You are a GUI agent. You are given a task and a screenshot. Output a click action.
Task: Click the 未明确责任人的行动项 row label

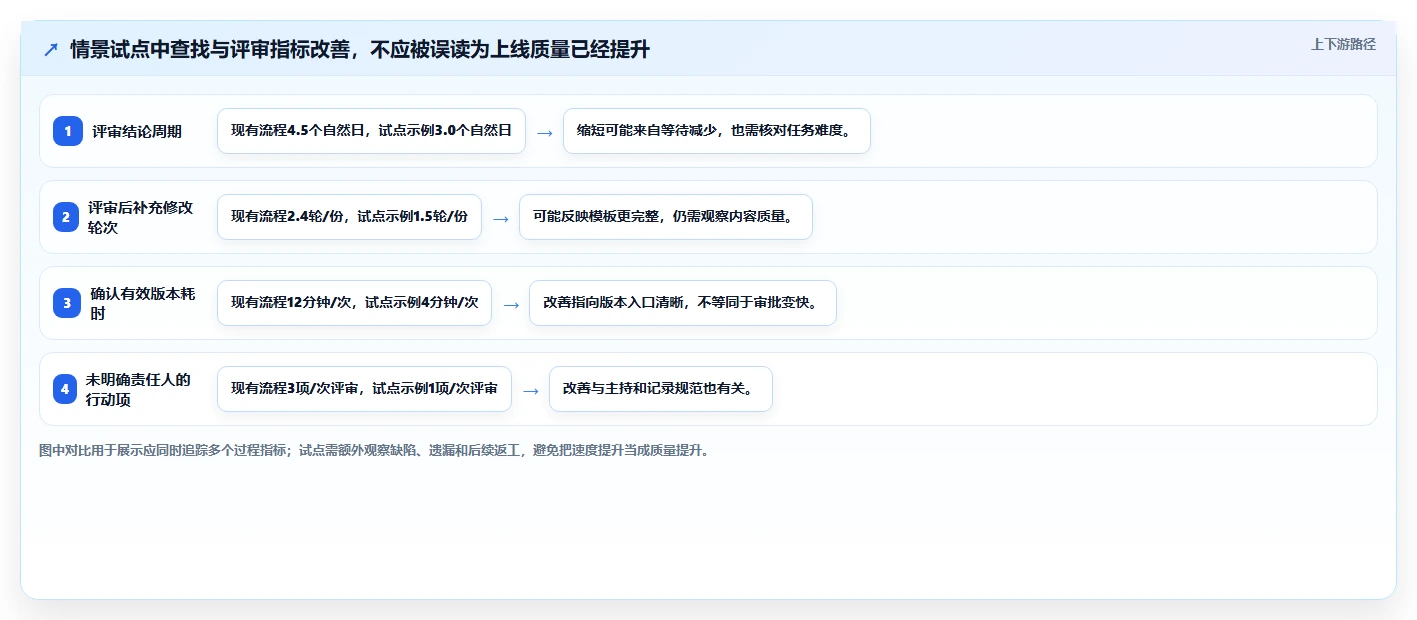(138, 389)
